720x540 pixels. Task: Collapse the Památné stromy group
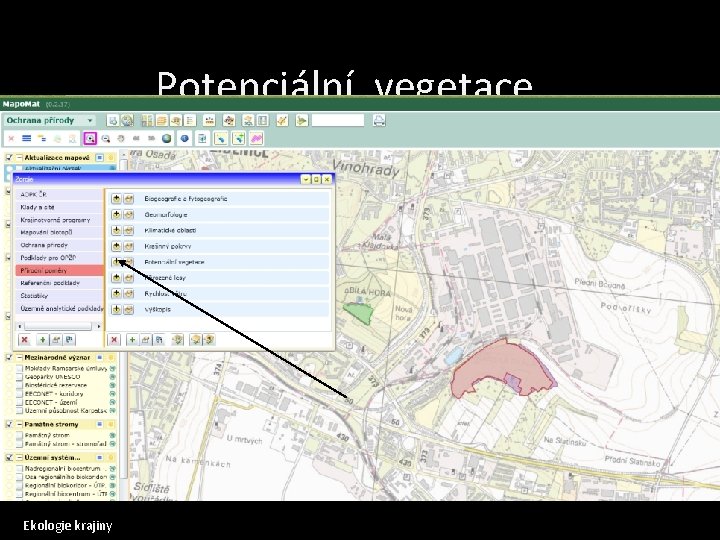(x=20, y=424)
